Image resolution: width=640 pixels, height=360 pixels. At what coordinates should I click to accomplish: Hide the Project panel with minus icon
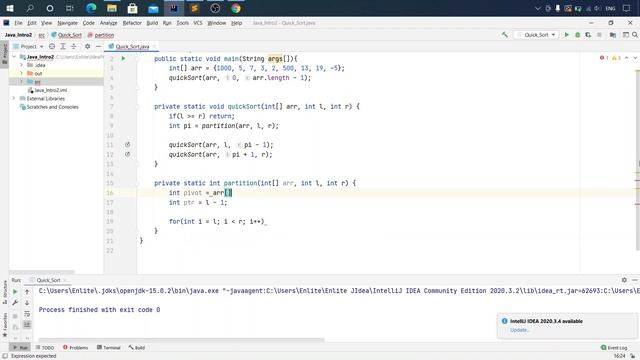click(x=98, y=47)
